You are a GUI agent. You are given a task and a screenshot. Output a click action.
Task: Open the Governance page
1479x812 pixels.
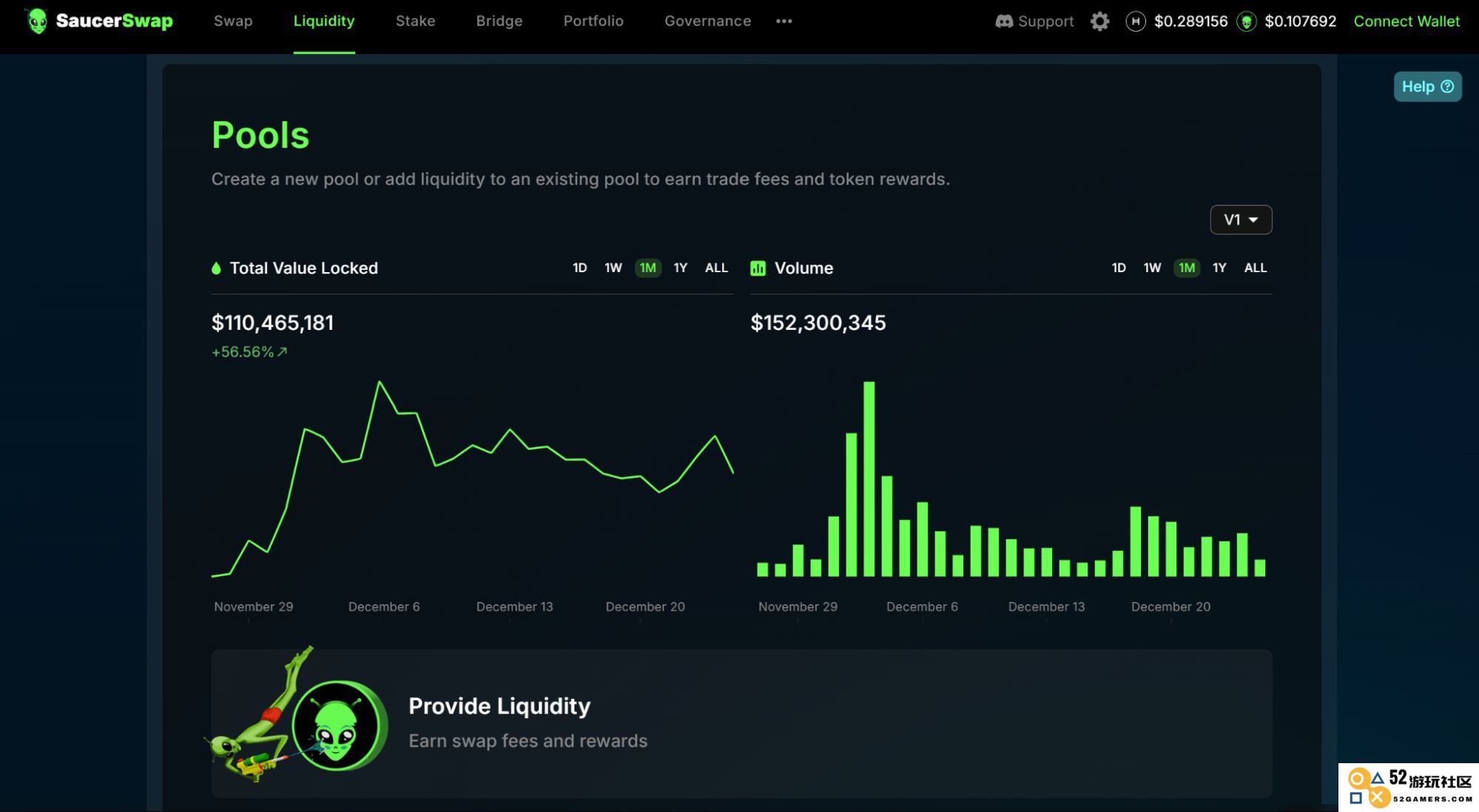pyautogui.click(x=707, y=21)
